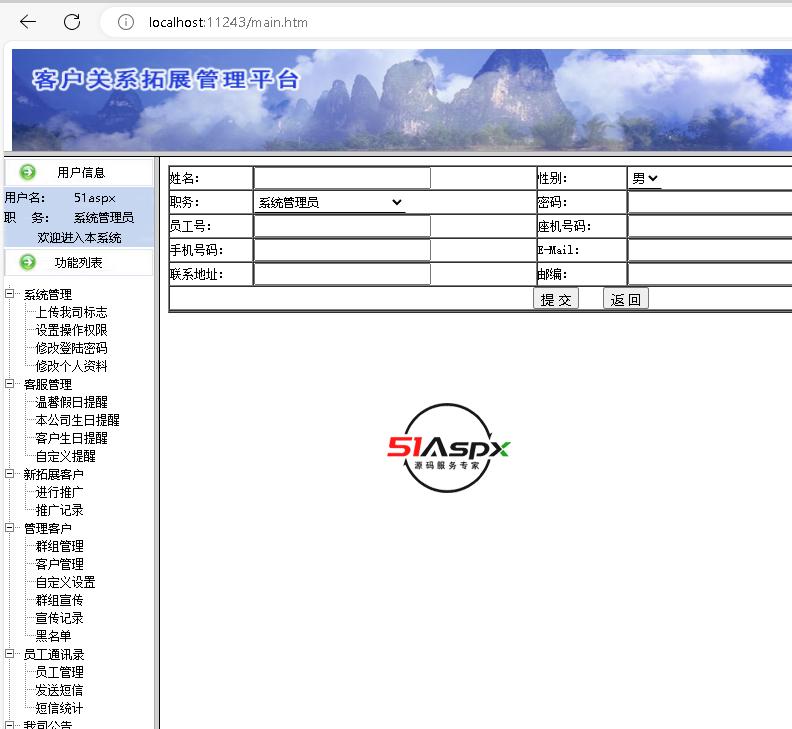This screenshot has width=792, height=729.
Task: Collapse the 客服管理 tree node
Action: tap(10, 383)
